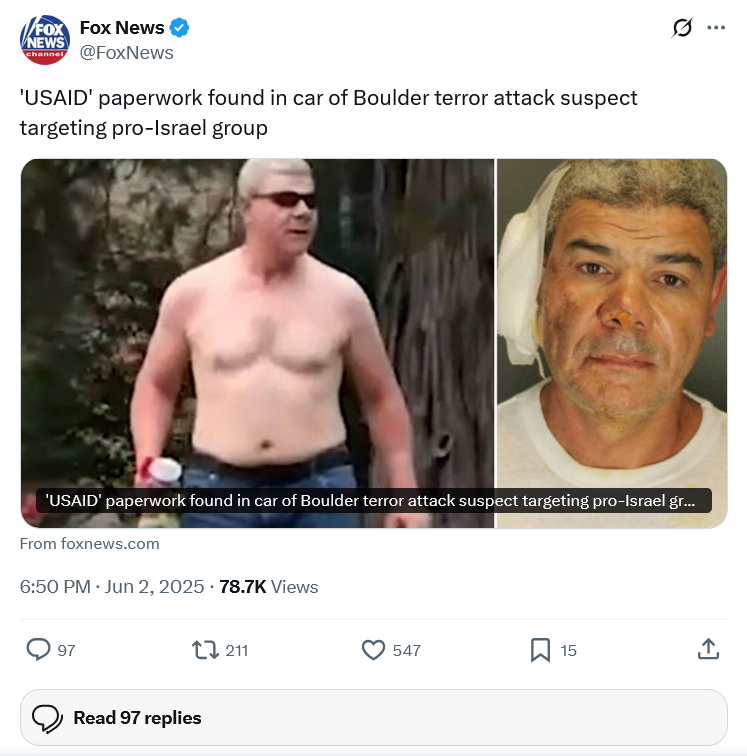
Task: Open the 'From foxnews.com' source link
Action: click(90, 543)
